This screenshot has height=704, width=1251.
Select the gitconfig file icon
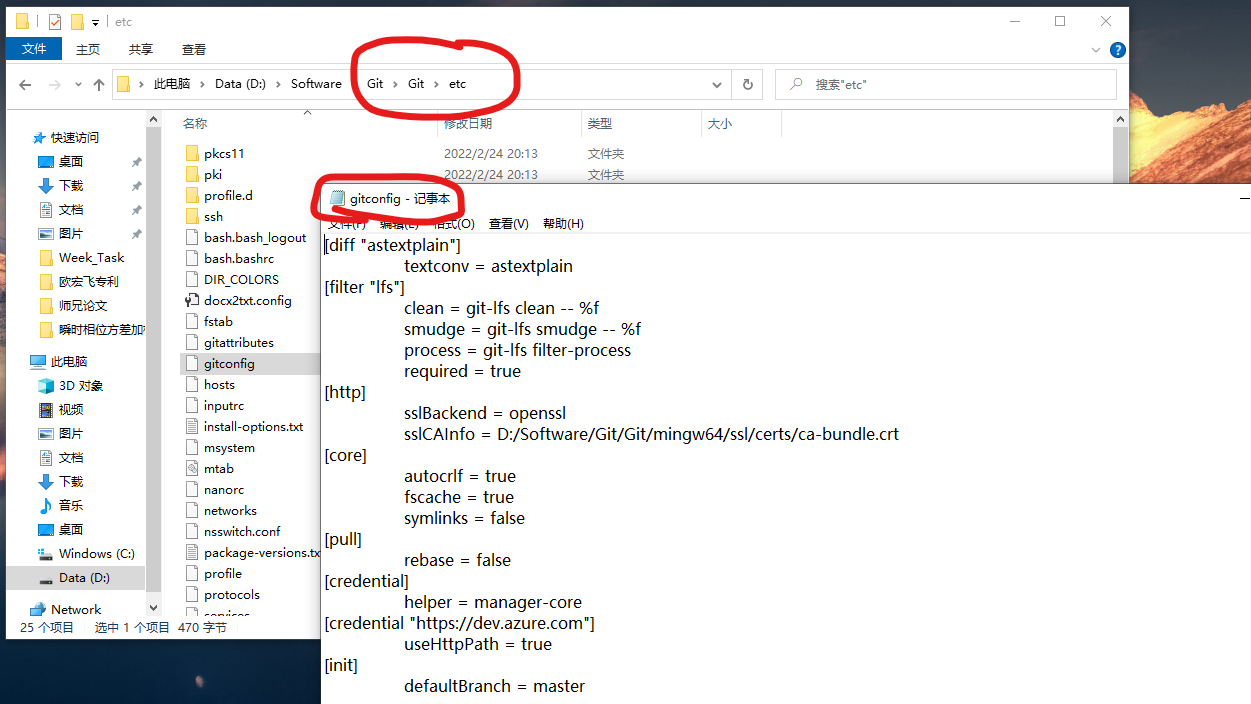pyautogui.click(x=193, y=364)
